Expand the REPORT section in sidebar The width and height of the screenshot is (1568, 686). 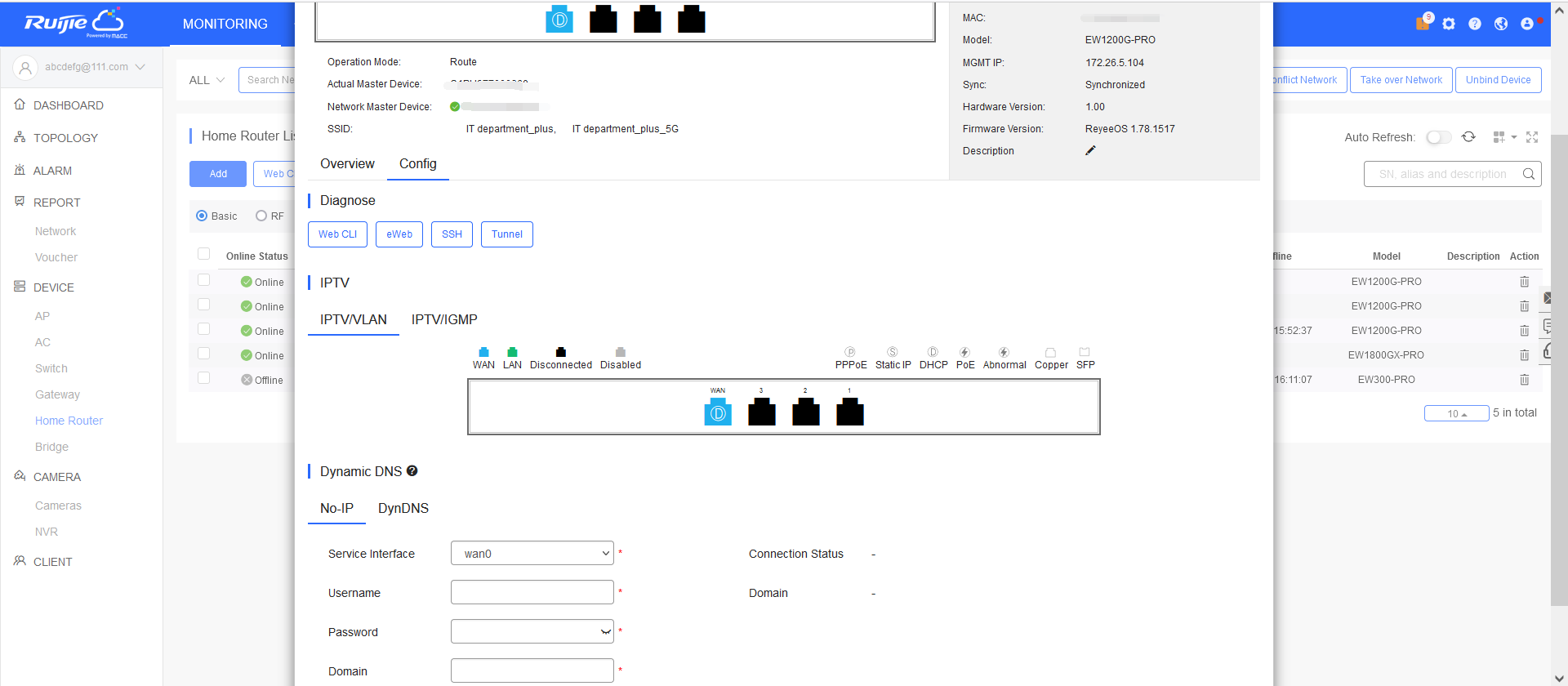pos(57,203)
